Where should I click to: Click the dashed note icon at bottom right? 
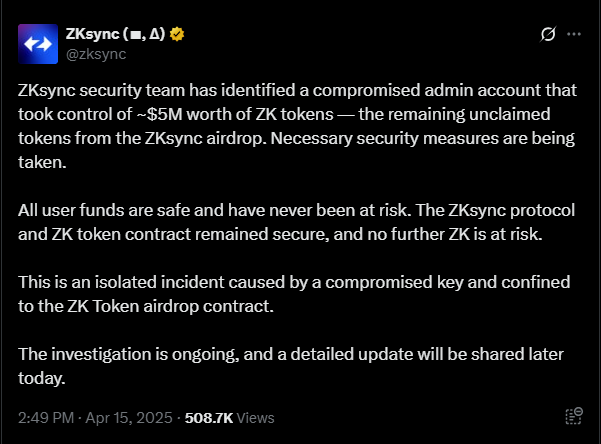click(574, 416)
